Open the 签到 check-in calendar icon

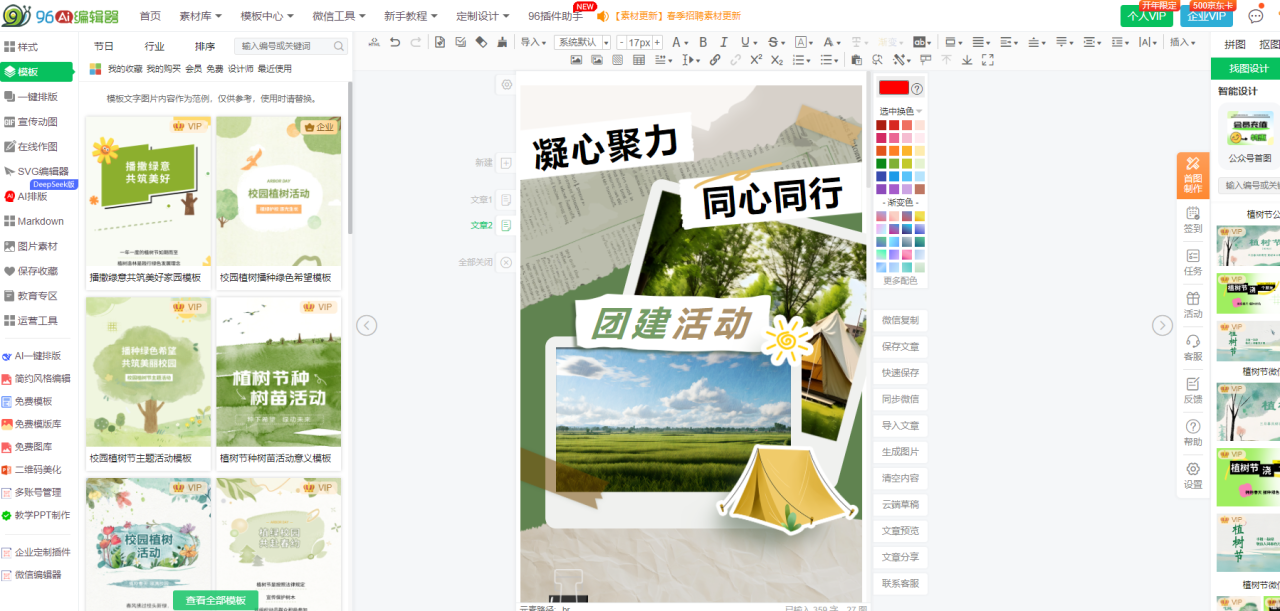1192,218
